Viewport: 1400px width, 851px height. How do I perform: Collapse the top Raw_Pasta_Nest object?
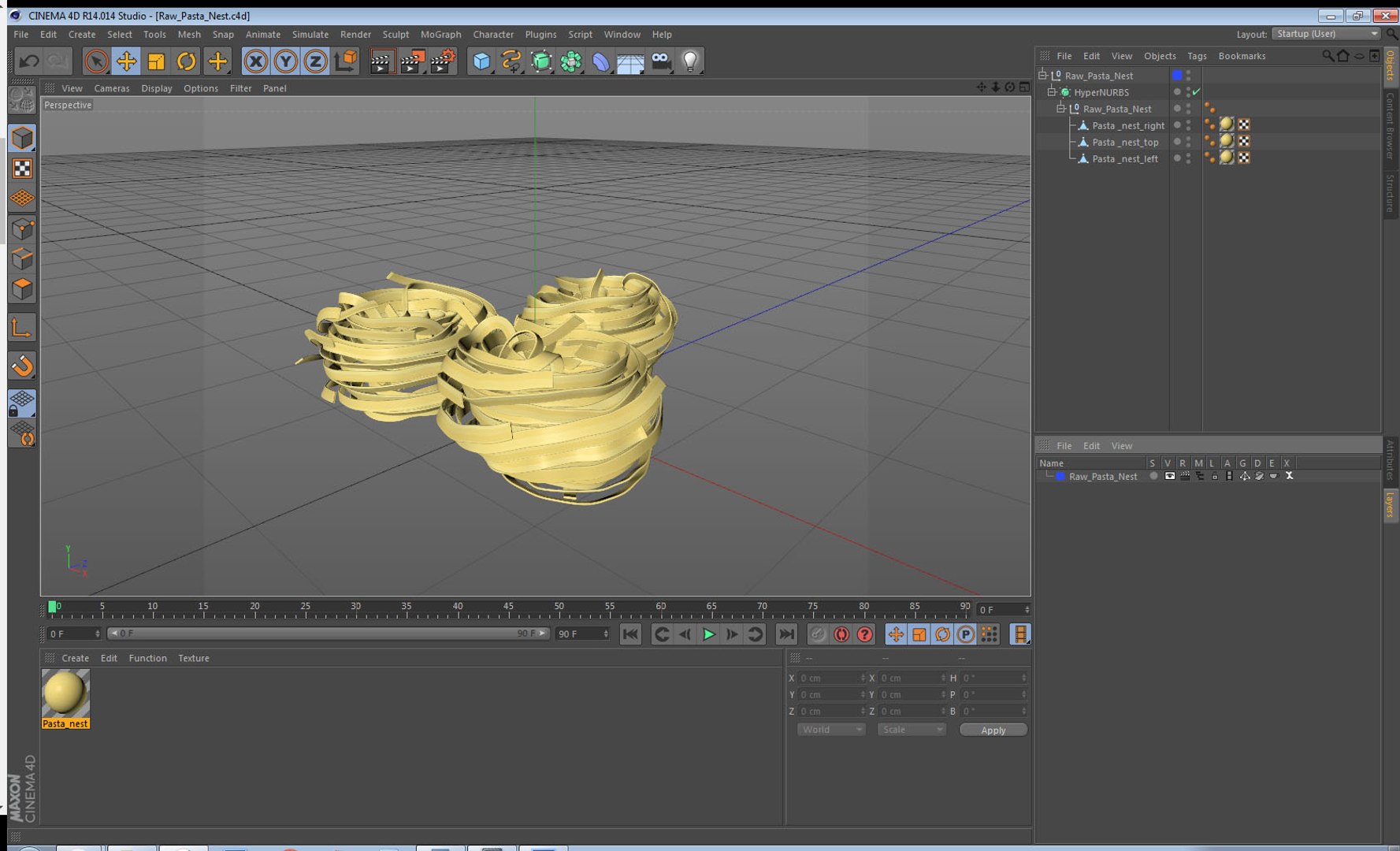(x=1042, y=75)
